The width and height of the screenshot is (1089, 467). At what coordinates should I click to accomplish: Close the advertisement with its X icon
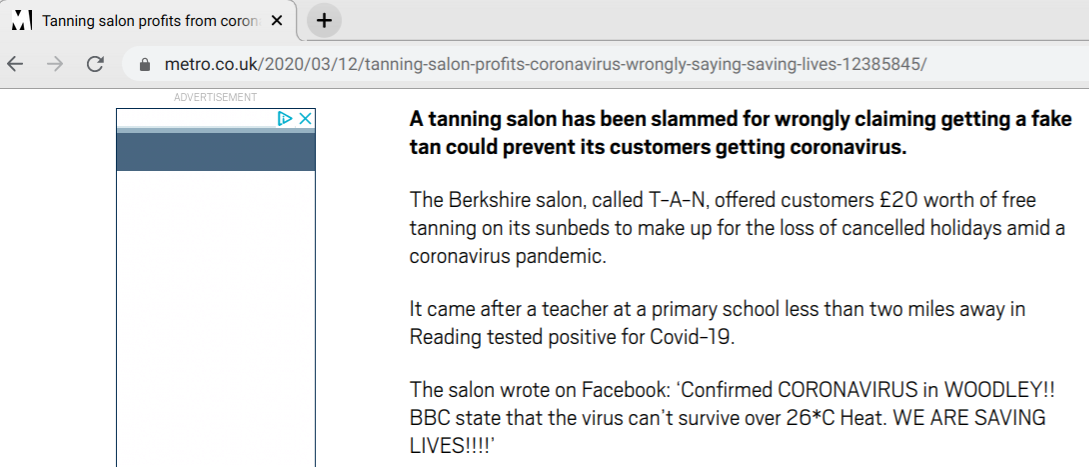tap(305, 119)
